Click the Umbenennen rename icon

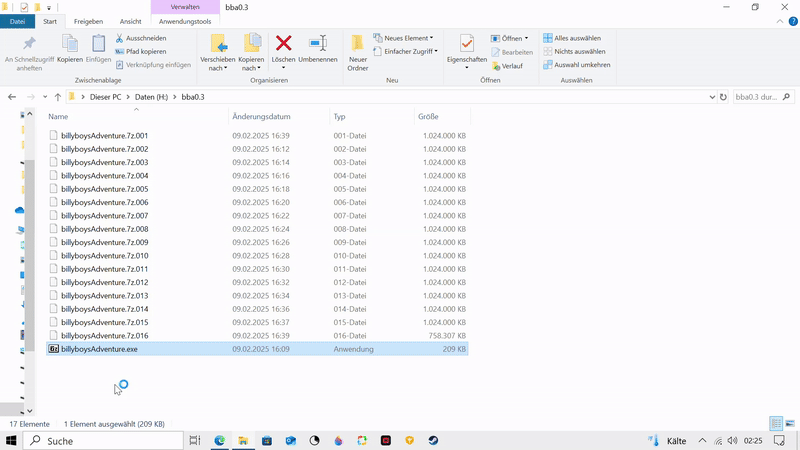318,43
